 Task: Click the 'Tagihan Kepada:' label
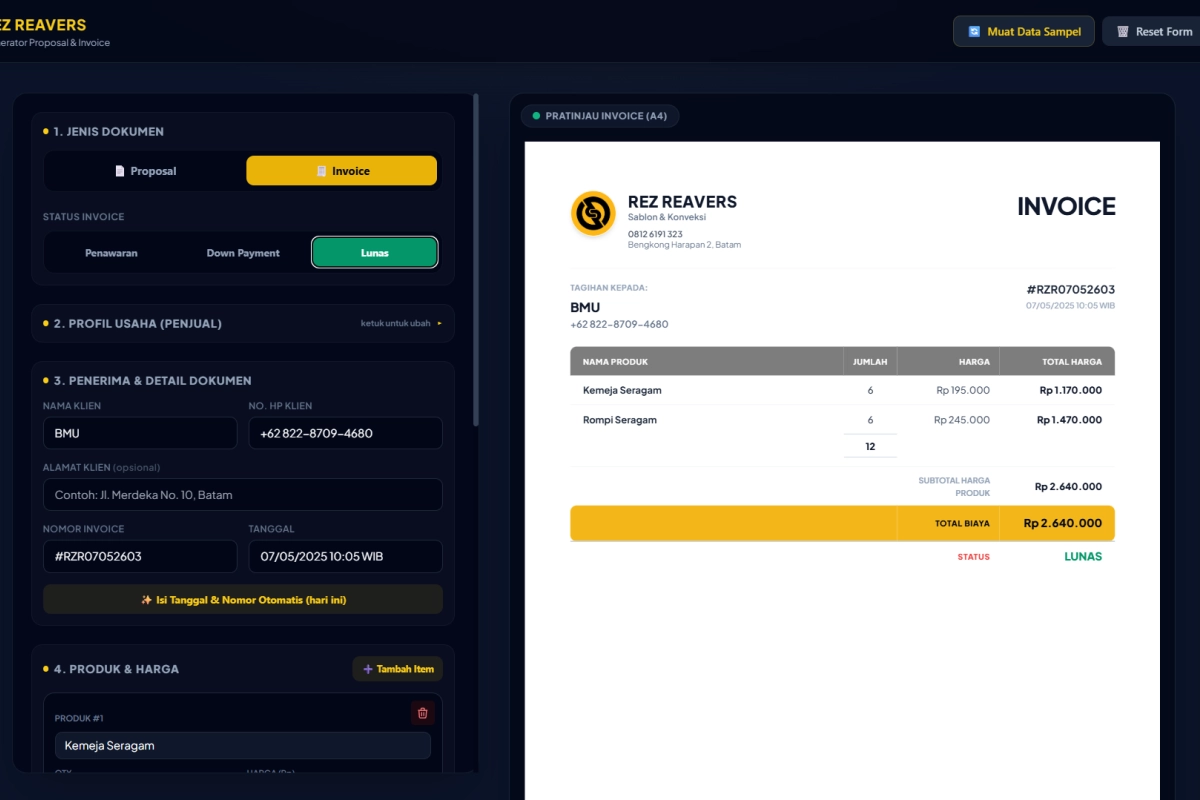point(609,288)
